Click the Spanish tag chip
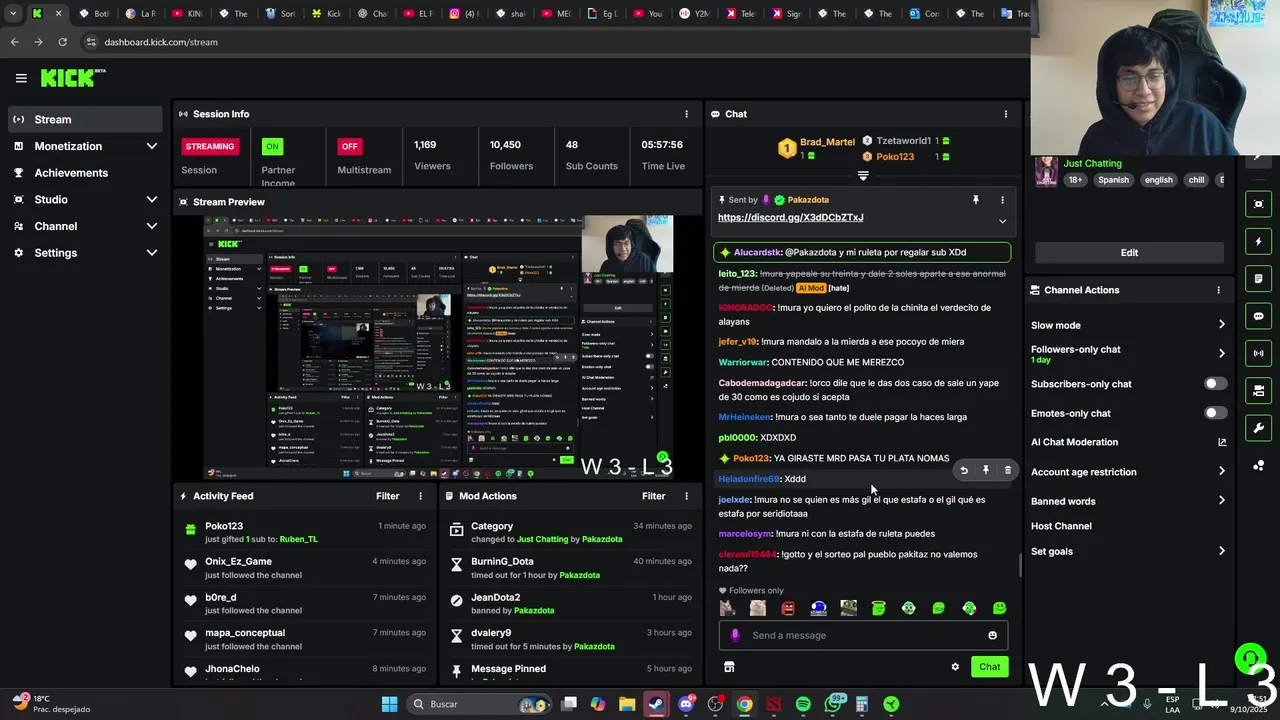The height and width of the screenshot is (720, 1280). coord(1113,180)
